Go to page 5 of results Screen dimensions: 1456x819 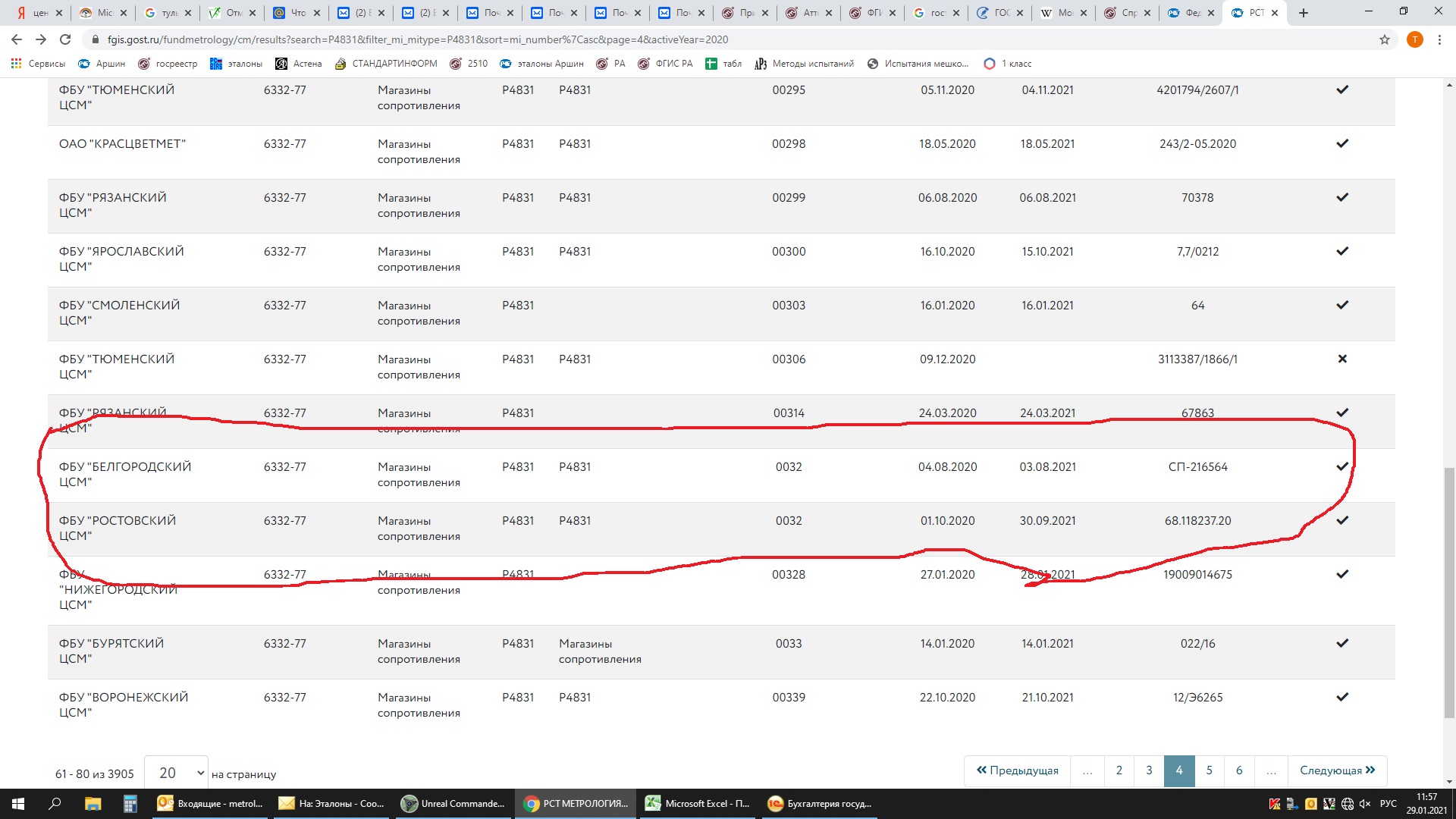pos(1209,770)
